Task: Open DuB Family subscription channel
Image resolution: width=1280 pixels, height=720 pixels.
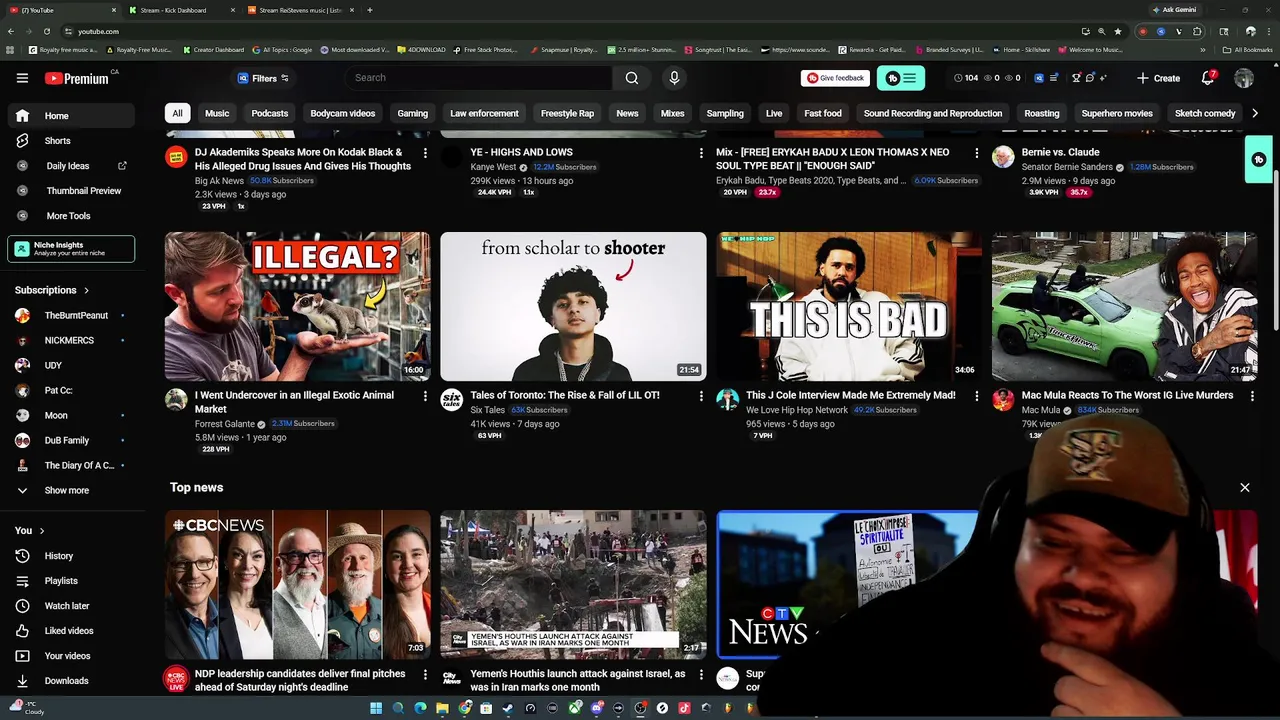Action: pos(67,441)
